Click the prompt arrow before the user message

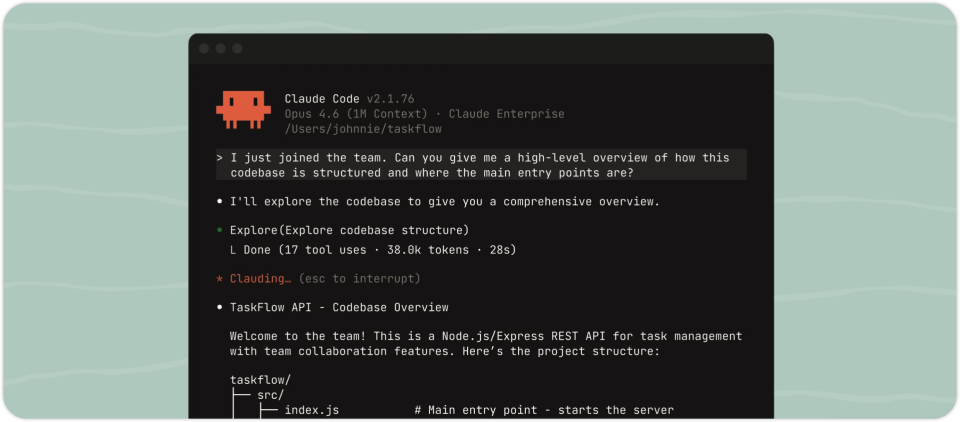219,158
